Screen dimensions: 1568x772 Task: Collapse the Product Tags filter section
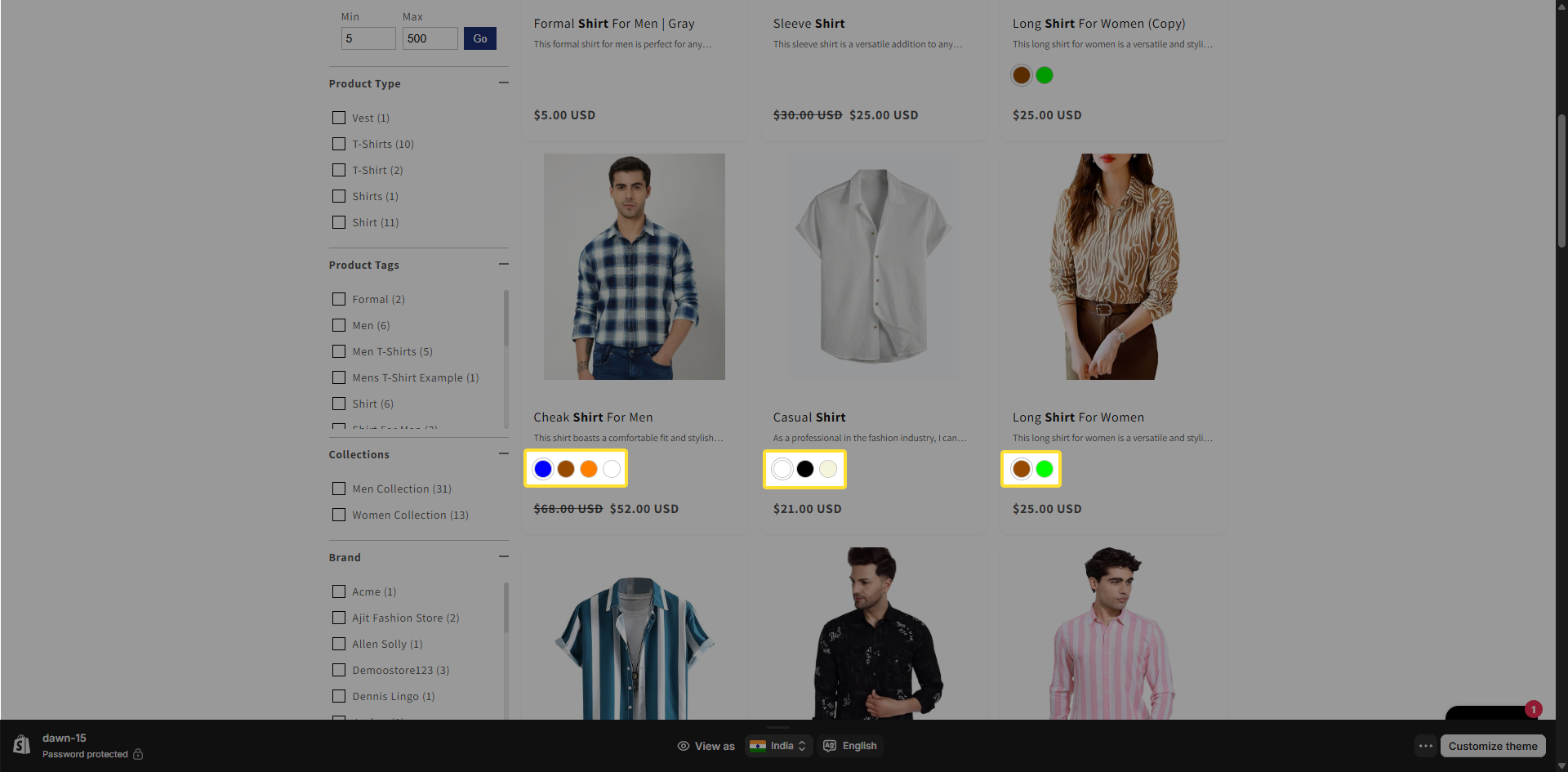pos(503,265)
